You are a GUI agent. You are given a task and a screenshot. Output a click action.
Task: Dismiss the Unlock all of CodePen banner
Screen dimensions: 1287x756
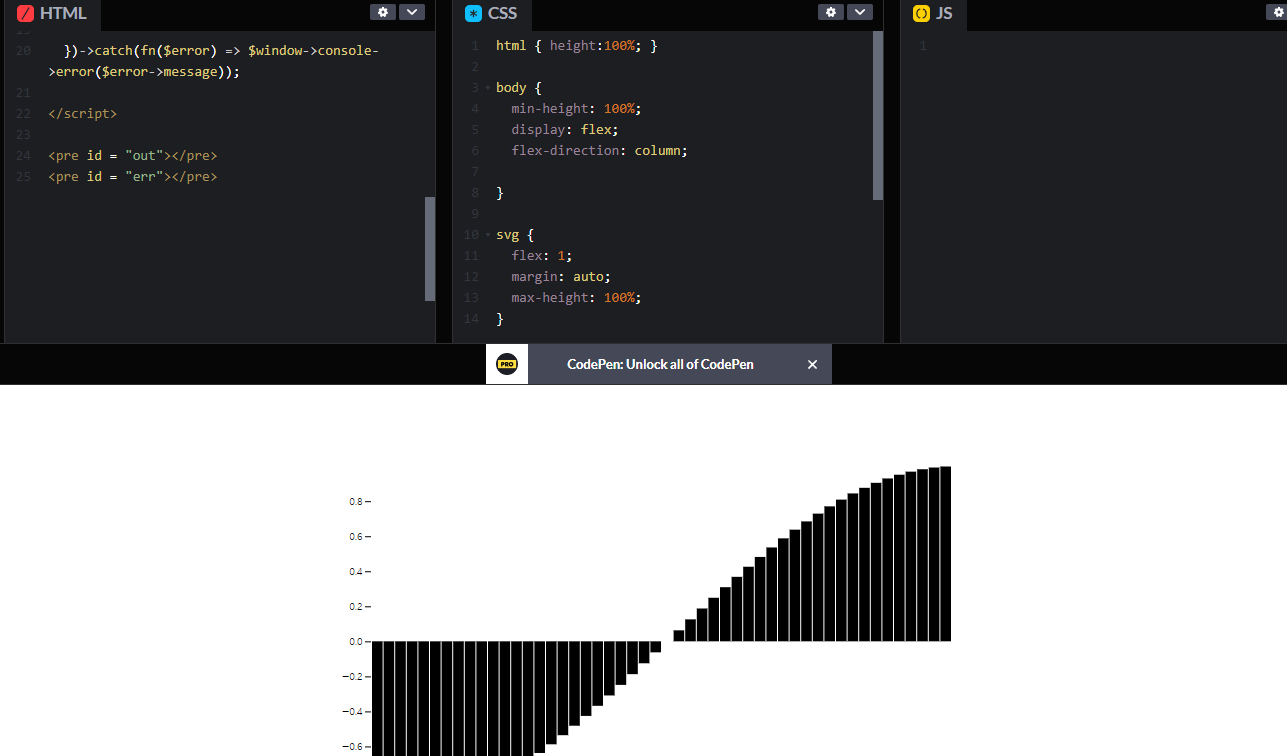812,365
